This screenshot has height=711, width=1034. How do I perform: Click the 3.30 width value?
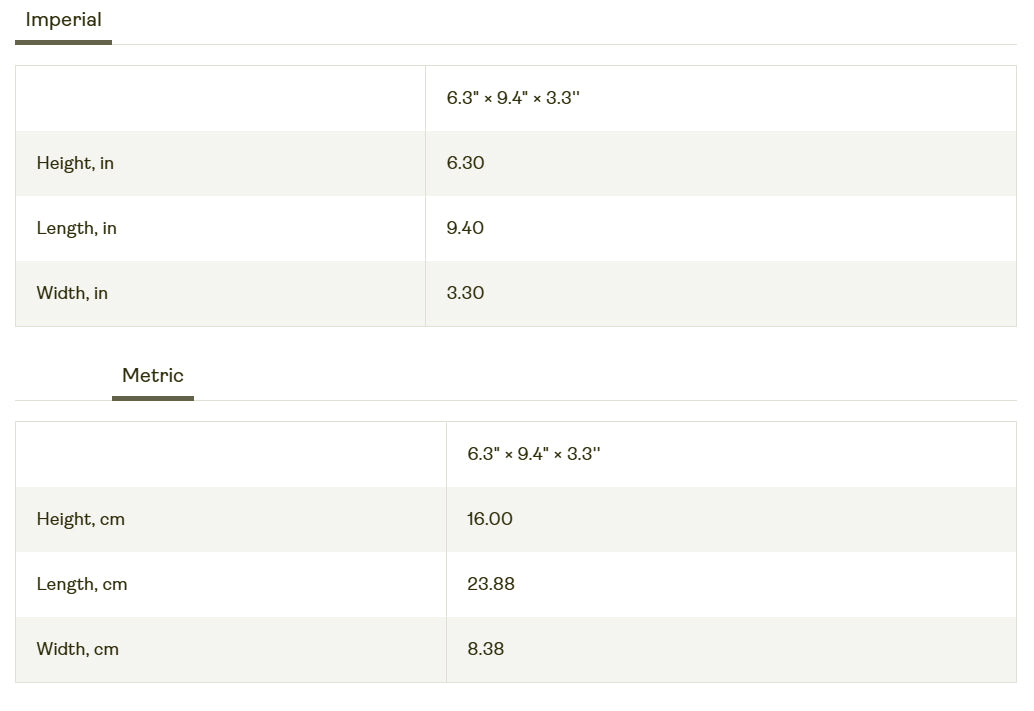pyautogui.click(x=465, y=293)
